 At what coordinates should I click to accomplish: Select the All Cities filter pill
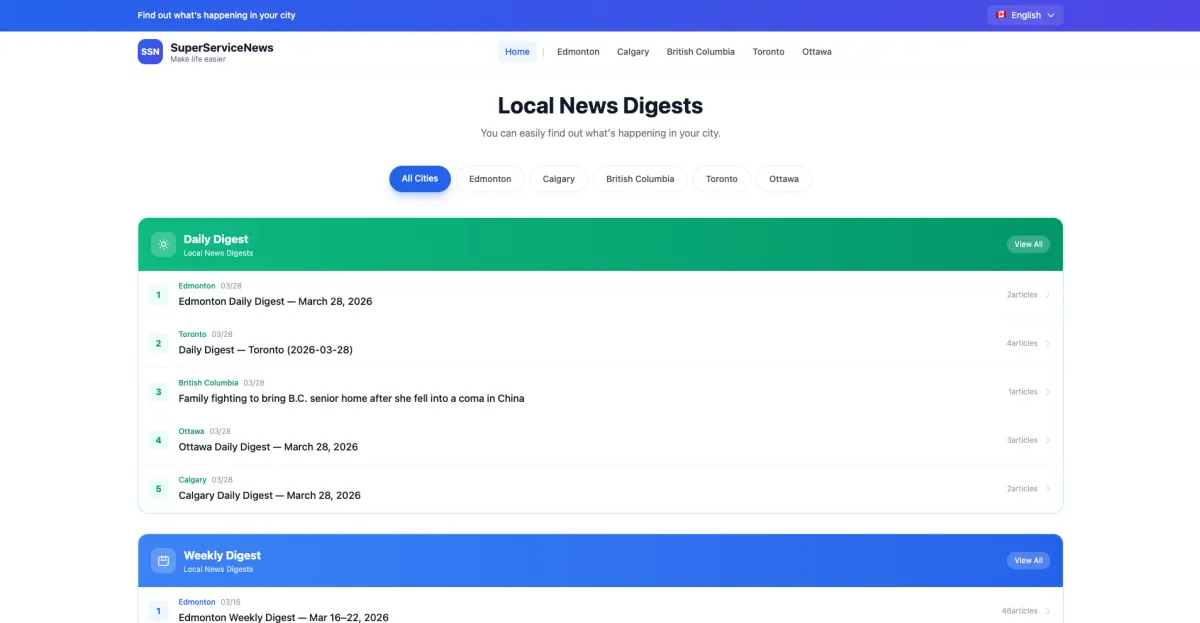click(419, 179)
